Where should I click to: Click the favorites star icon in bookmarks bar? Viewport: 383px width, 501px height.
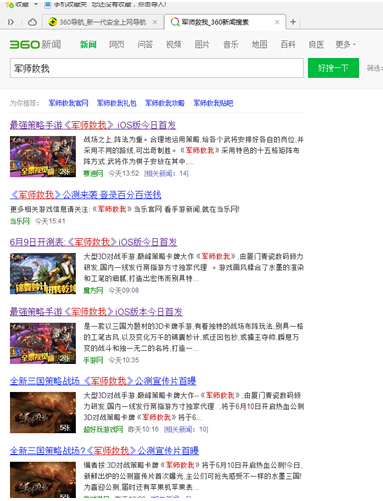pos(9,5)
